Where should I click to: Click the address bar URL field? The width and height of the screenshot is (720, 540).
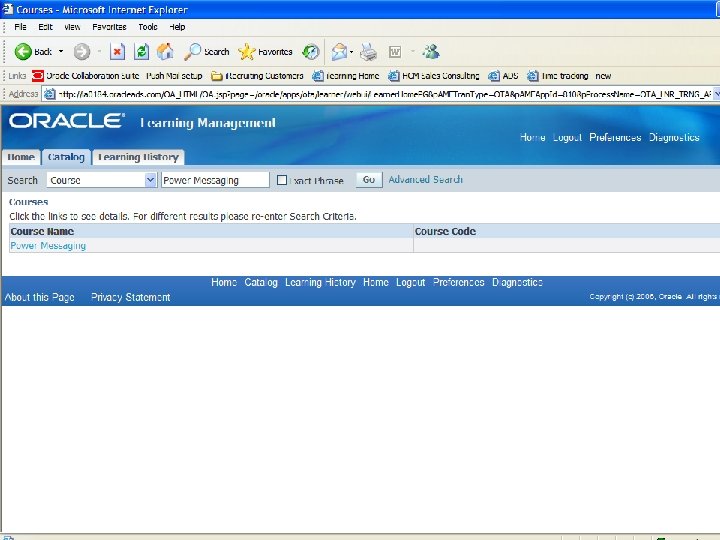tap(383, 94)
